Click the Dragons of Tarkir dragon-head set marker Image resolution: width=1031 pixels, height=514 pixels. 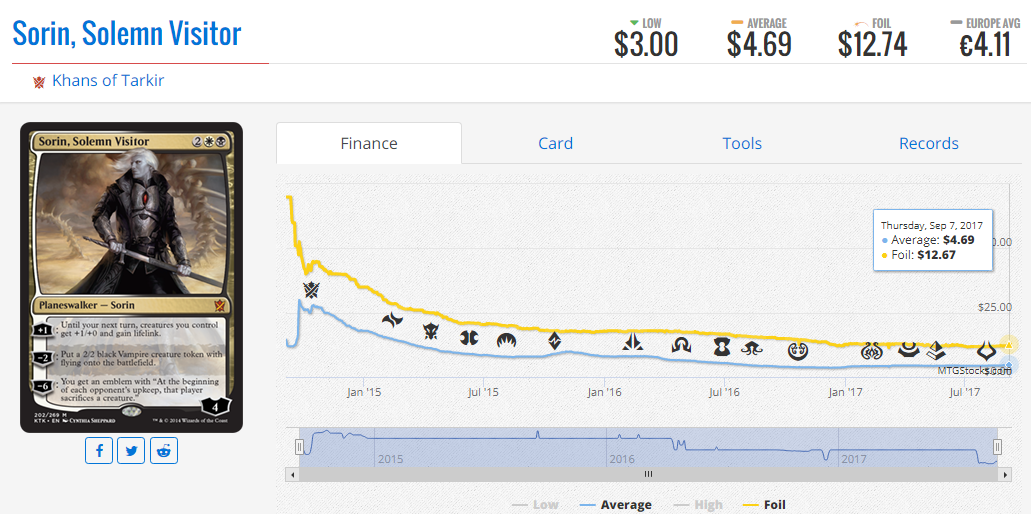pos(431,331)
